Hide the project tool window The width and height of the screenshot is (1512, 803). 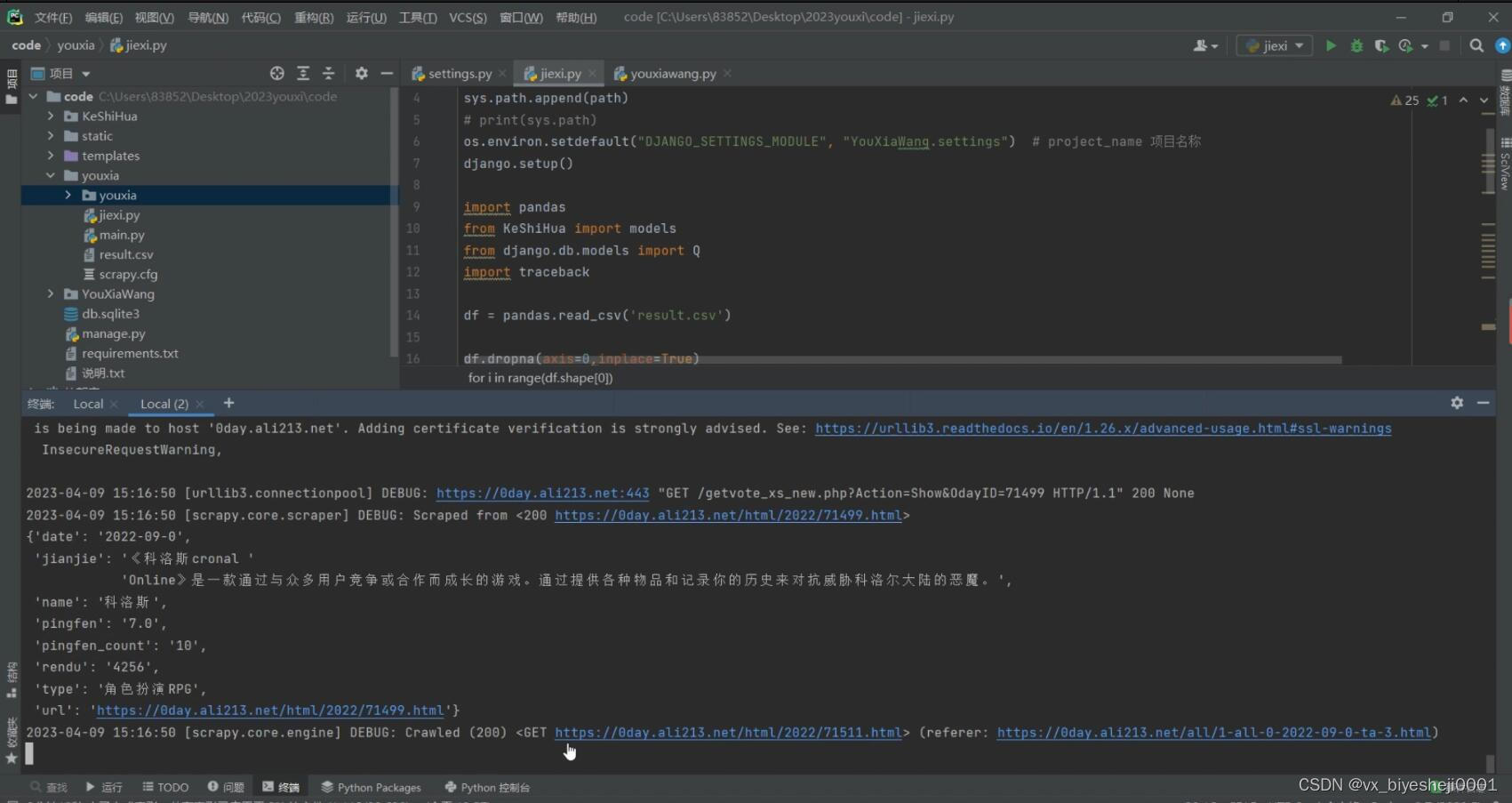tap(387, 74)
